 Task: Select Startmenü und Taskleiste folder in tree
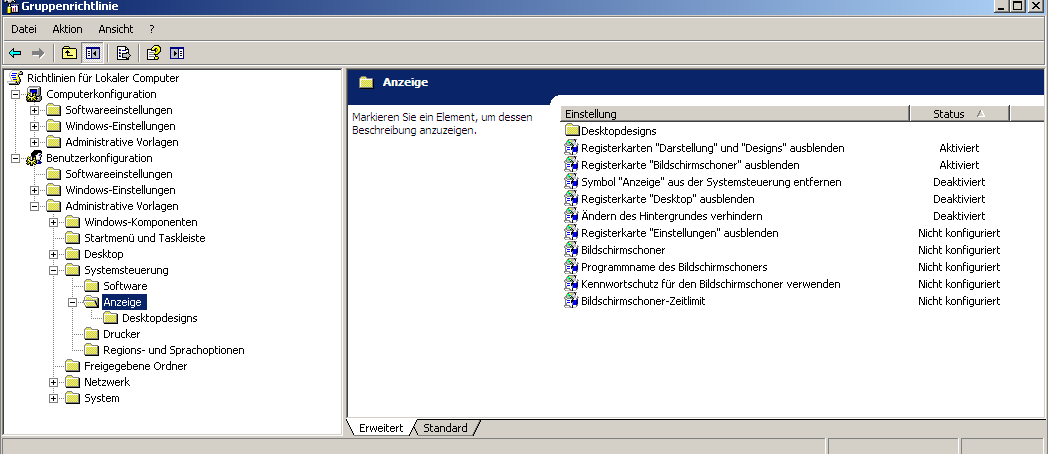pos(144,238)
